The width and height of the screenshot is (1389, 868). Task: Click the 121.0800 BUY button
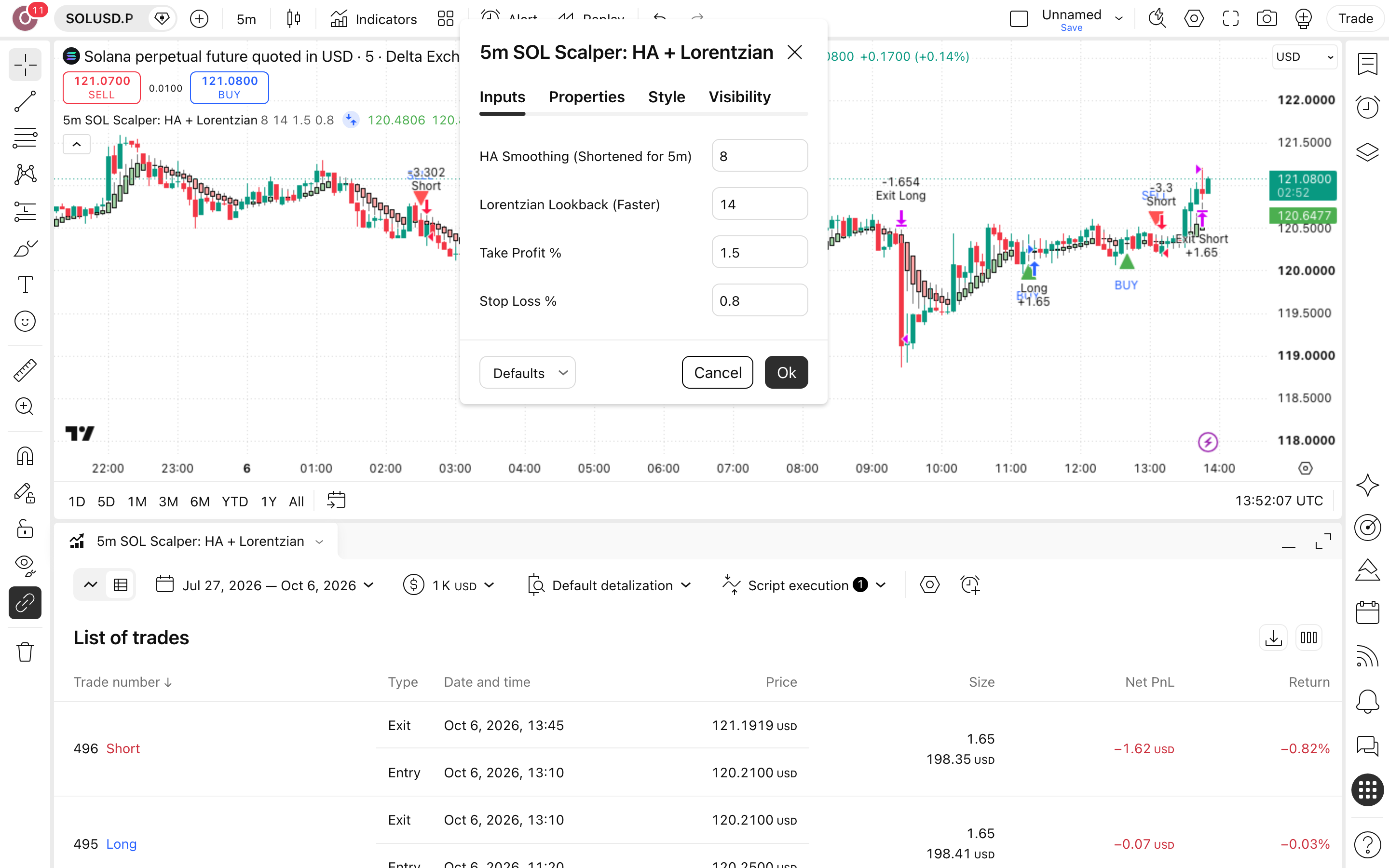pos(229,87)
